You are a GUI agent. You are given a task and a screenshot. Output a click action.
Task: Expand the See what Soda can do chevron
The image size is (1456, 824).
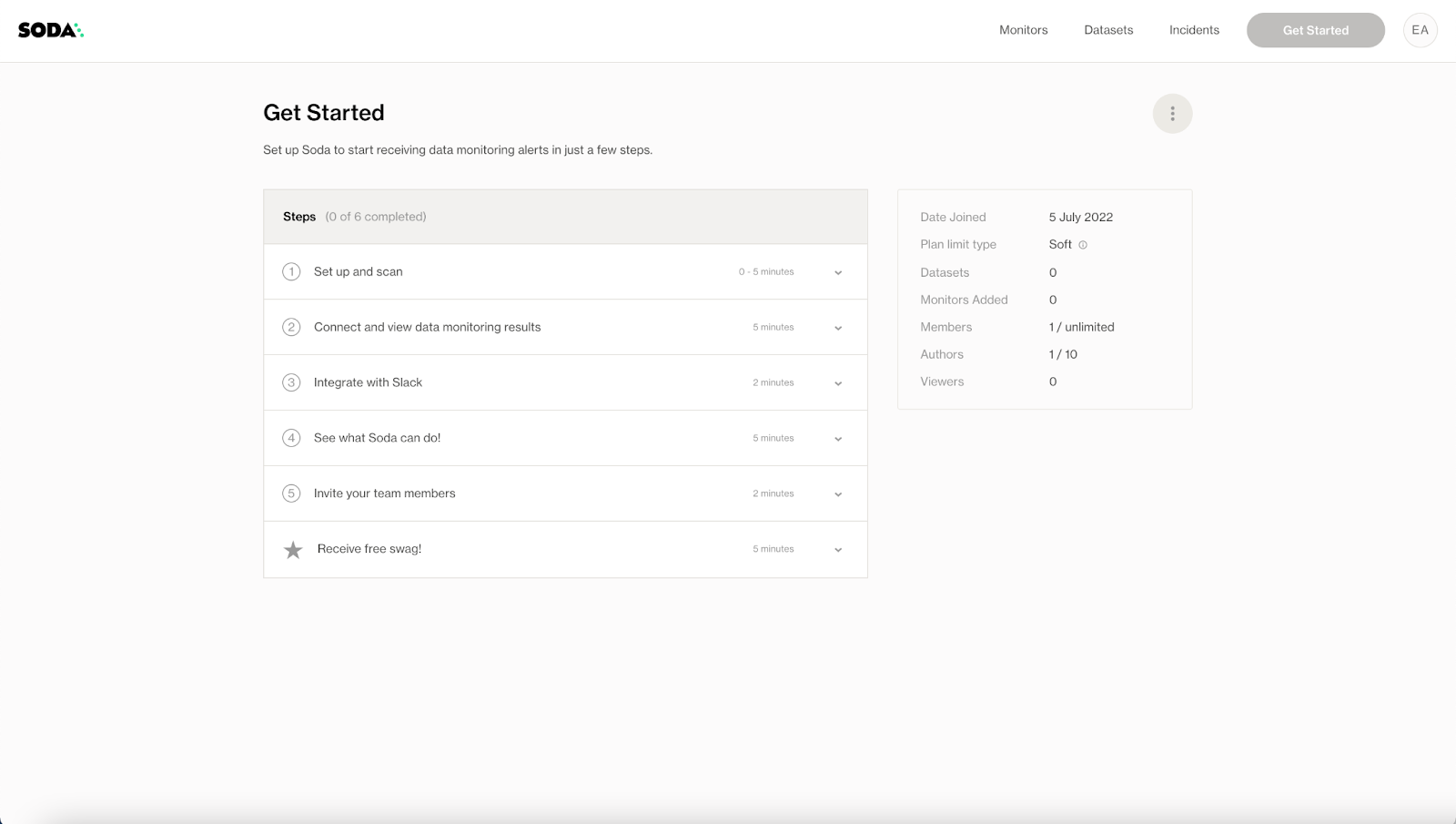coord(838,440)
